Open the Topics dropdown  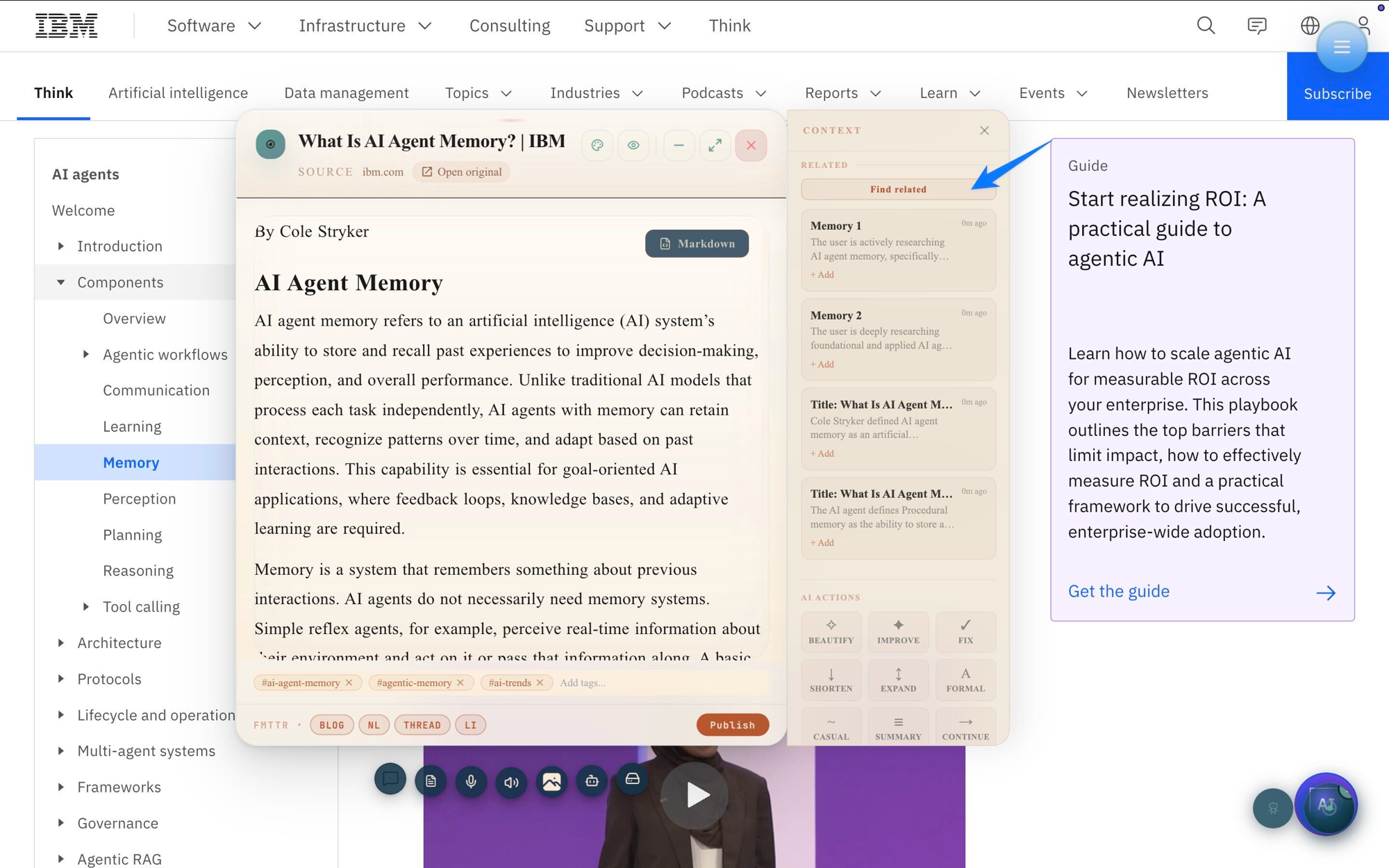478,93
